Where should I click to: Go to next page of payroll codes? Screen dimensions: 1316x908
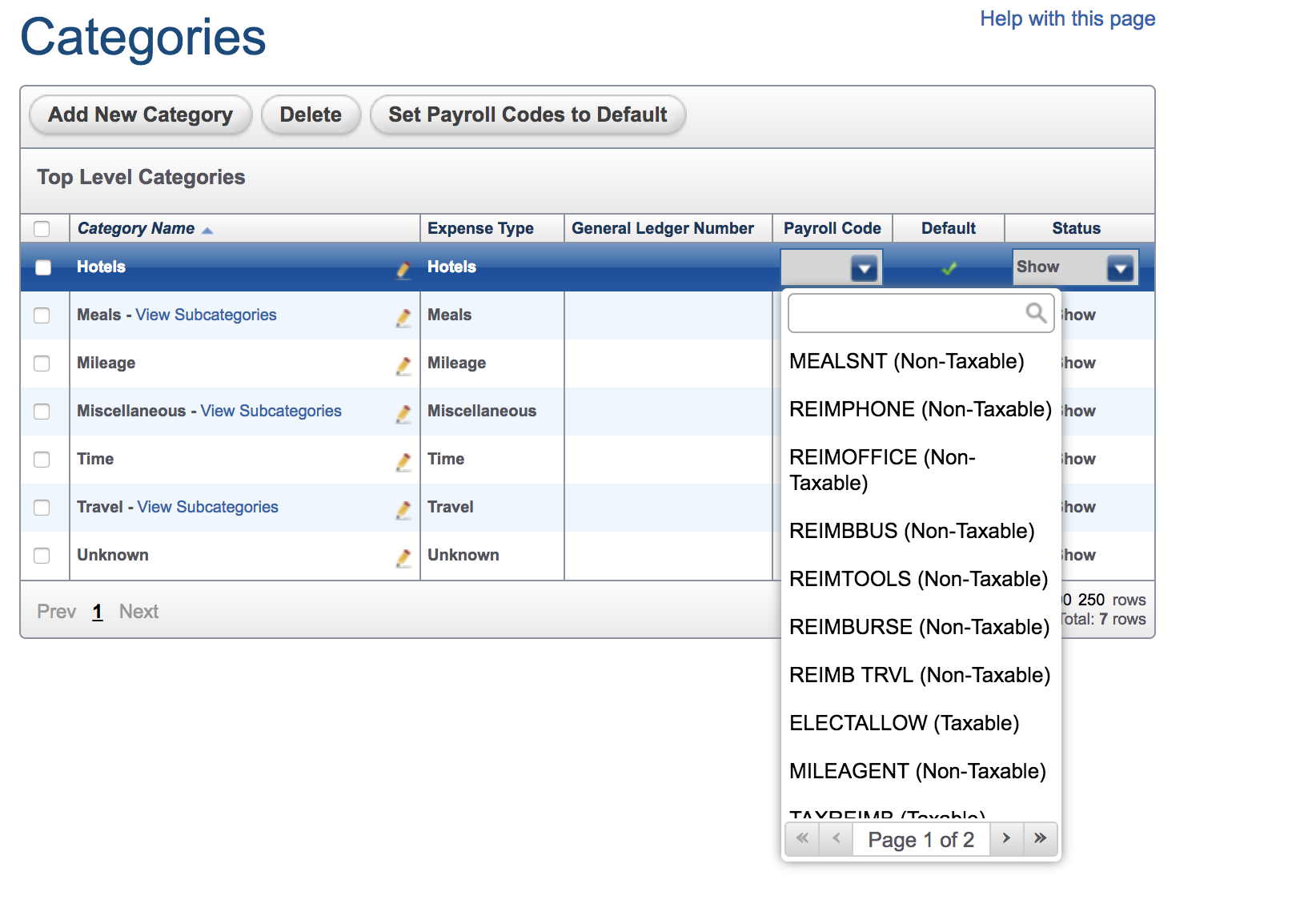point(1007,838)
